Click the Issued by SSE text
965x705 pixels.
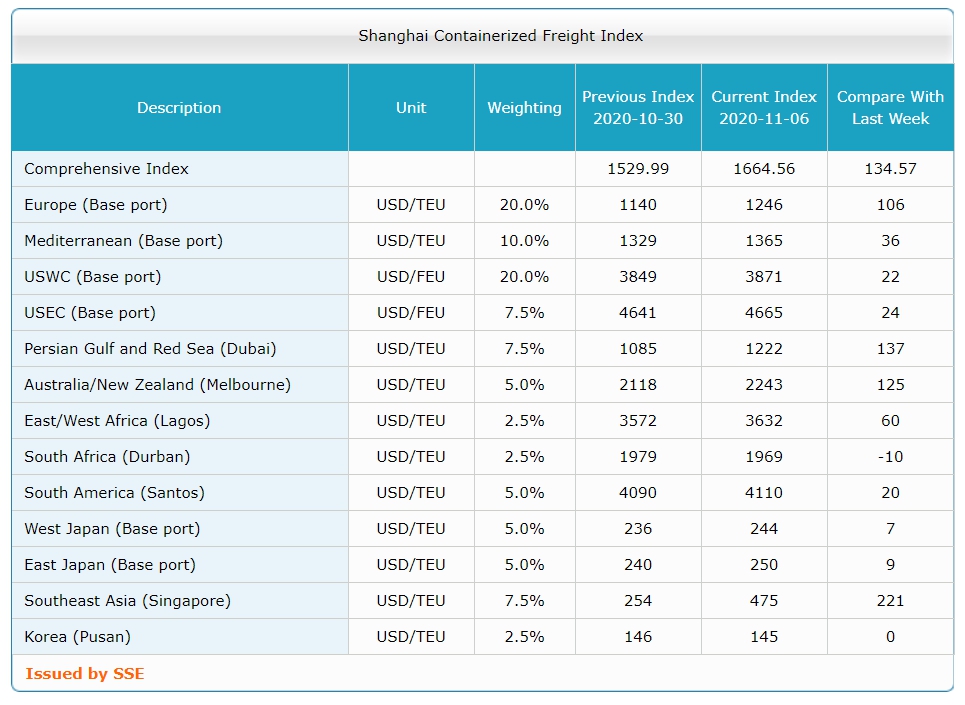pos(85,674)
